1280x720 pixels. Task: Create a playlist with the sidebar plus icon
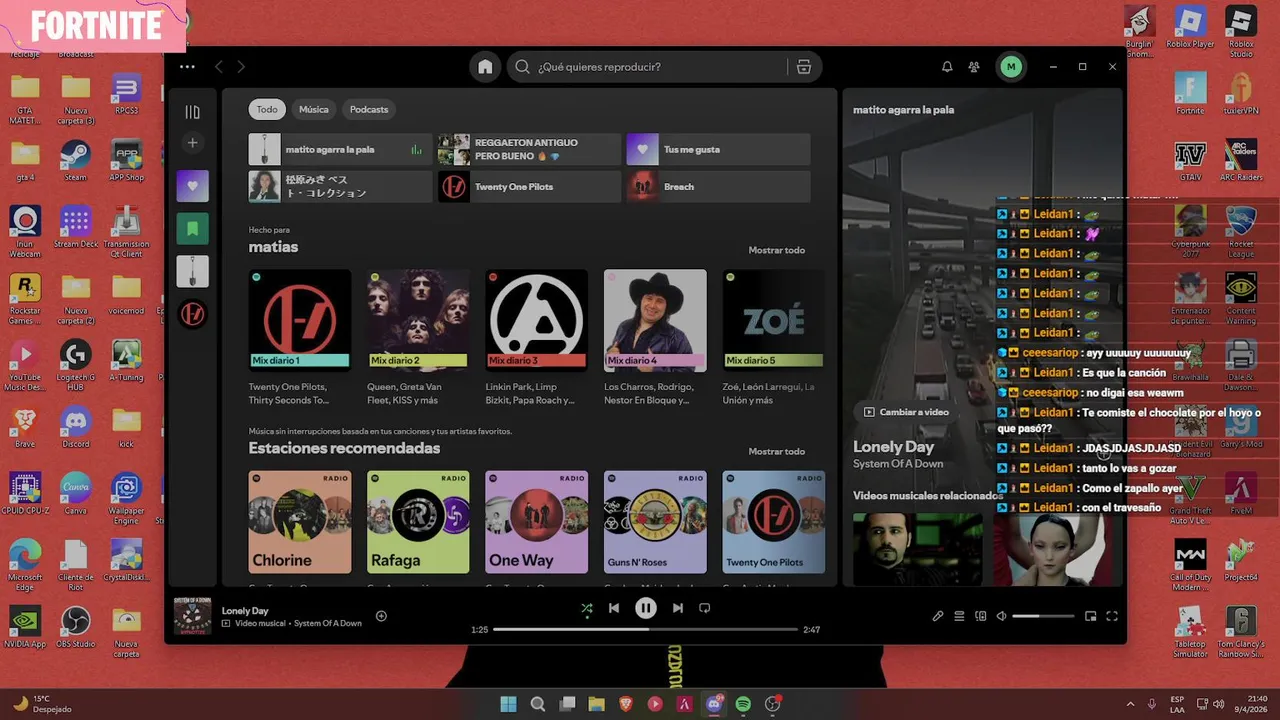(192, 143)
